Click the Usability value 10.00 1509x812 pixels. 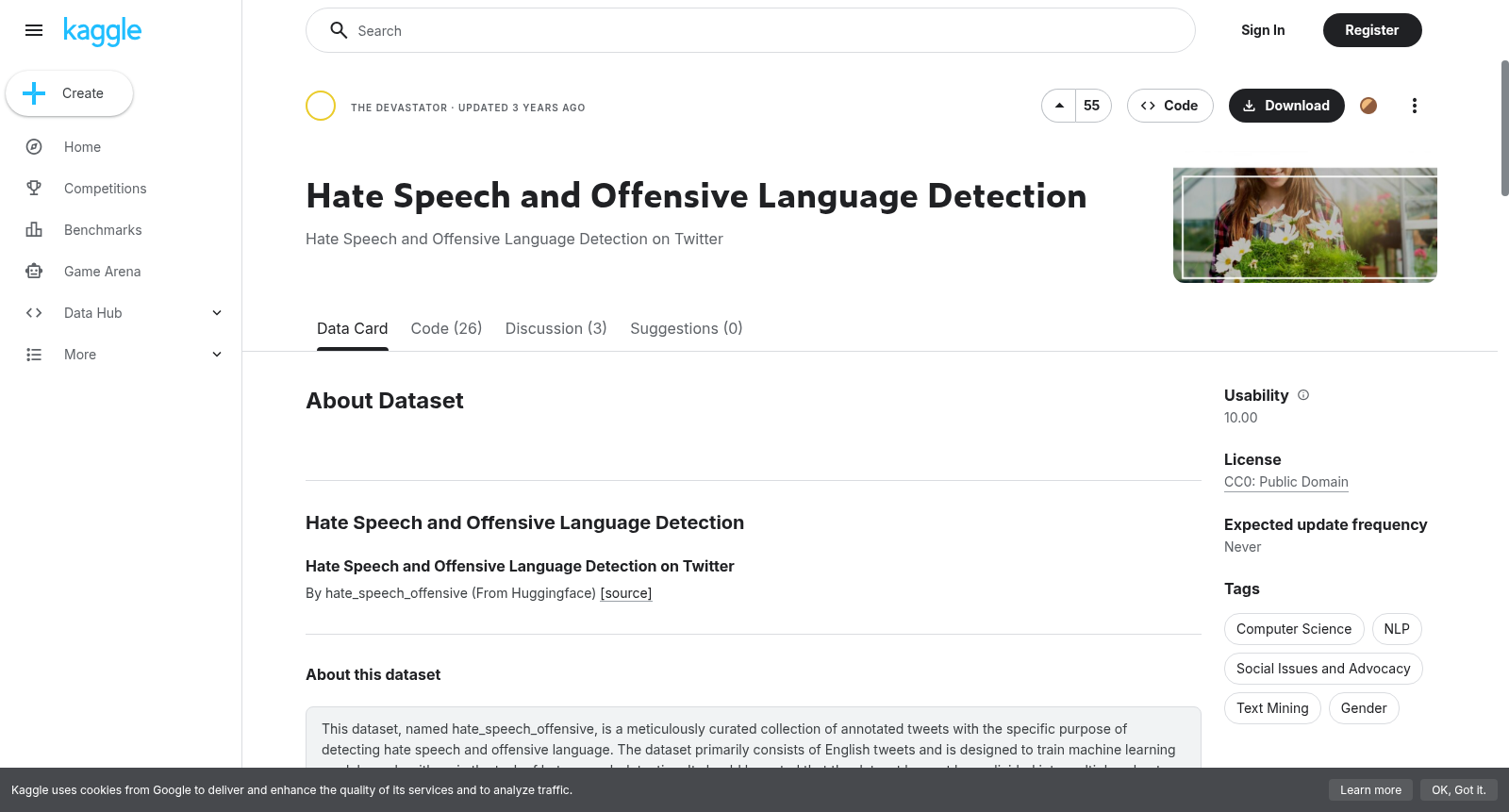click(x=1240, y=418)
